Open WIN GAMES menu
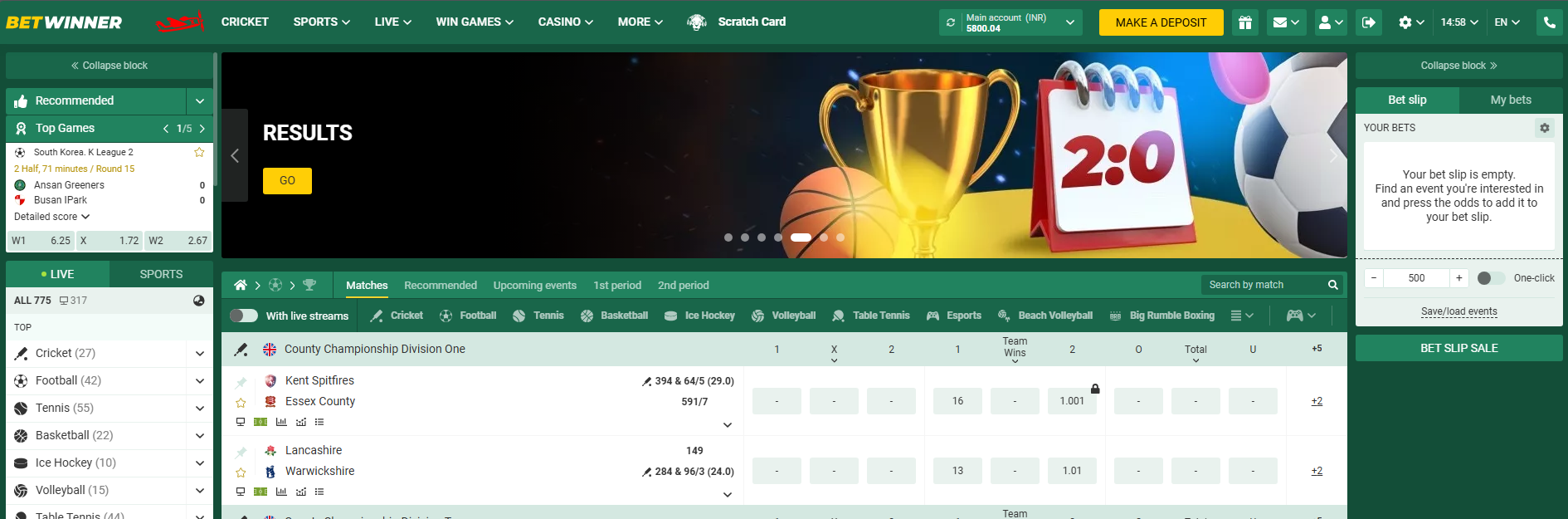 pyautogui.click(x=475, y=22)
